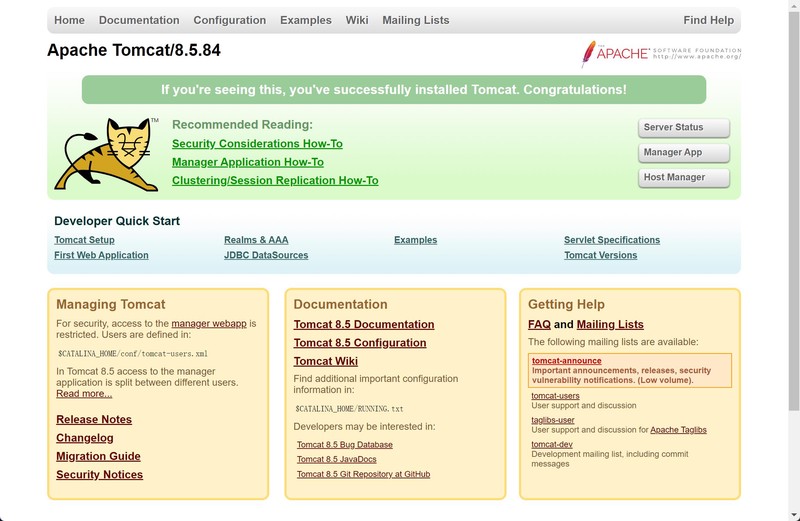Open the Tomcat Versions link

(x=601, y=255)
